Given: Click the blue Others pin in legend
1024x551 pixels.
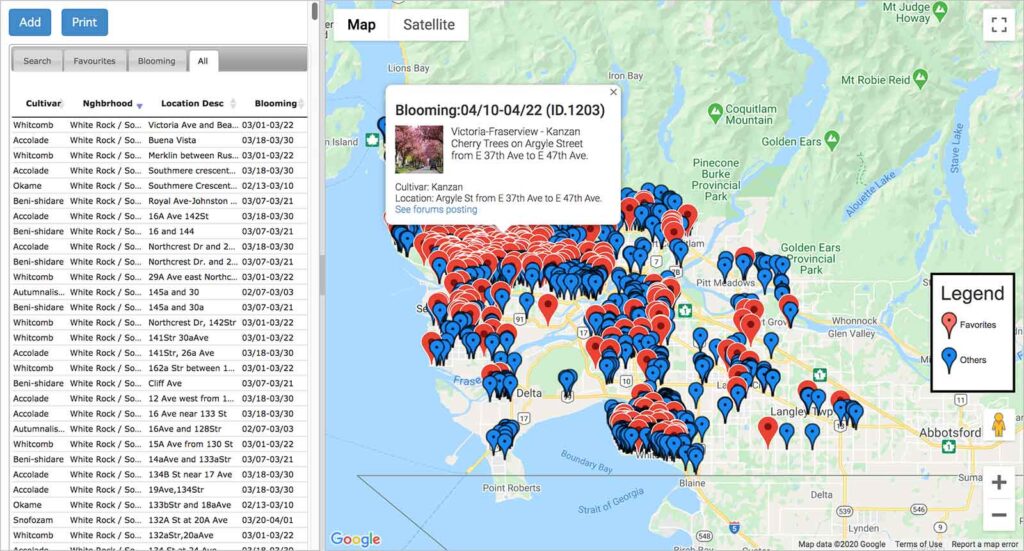Looking at the screenshot, I should [x=949, y=359].
